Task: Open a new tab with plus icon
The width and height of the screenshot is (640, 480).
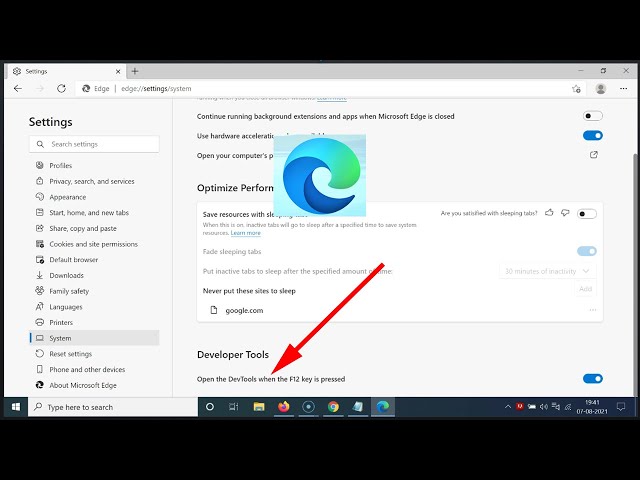Action: tap(135, 71)
